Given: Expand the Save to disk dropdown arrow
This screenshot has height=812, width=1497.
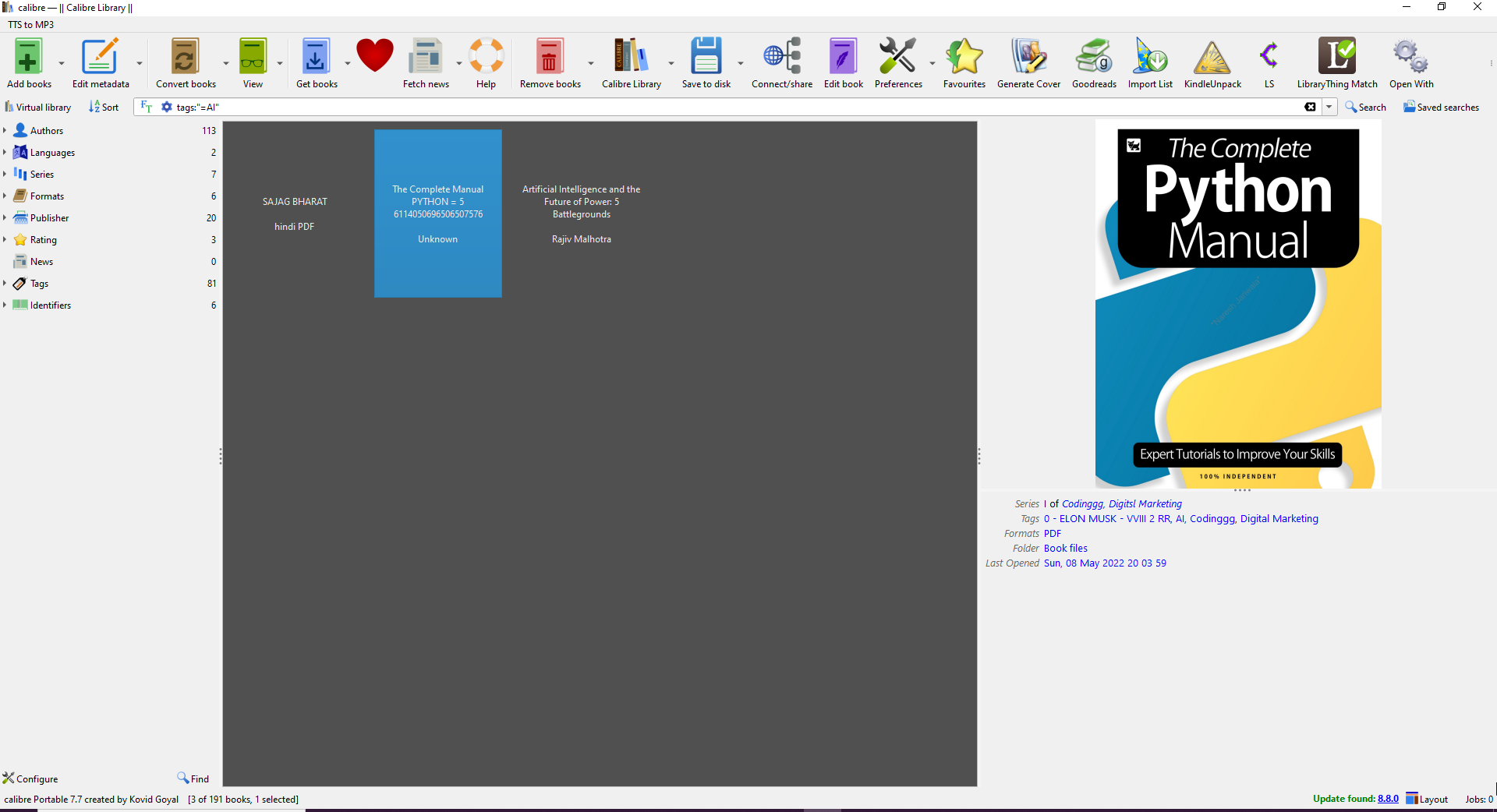Looking at the screenshot, I should click(x=741, y=63).
